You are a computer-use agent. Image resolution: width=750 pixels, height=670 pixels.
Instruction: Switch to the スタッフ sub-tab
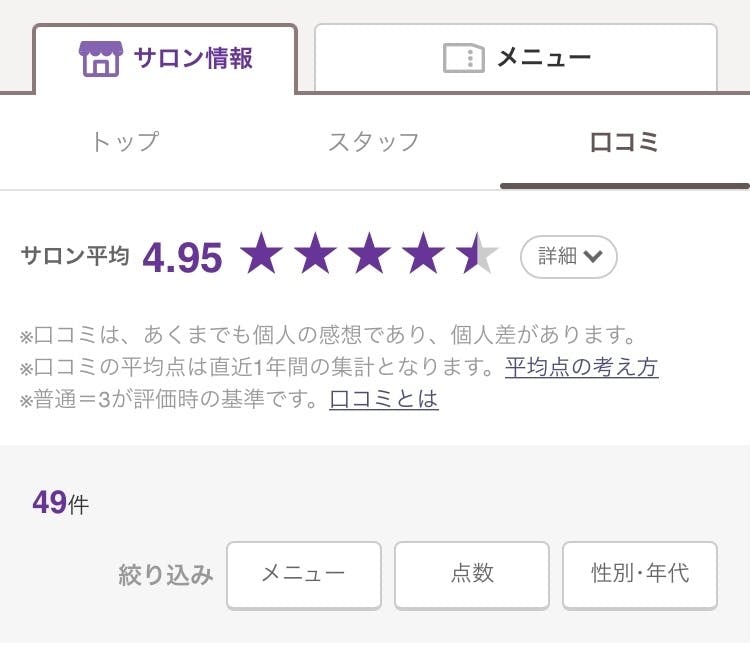tap(374, 142)
